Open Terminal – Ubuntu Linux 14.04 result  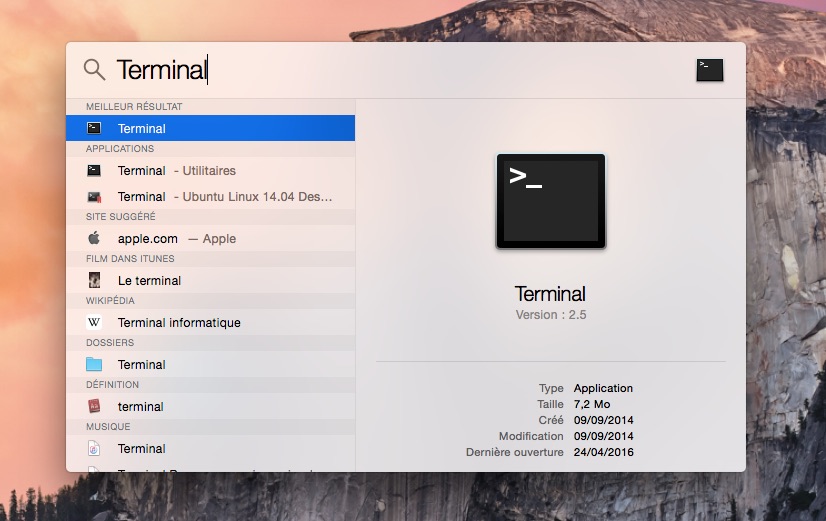210,196
